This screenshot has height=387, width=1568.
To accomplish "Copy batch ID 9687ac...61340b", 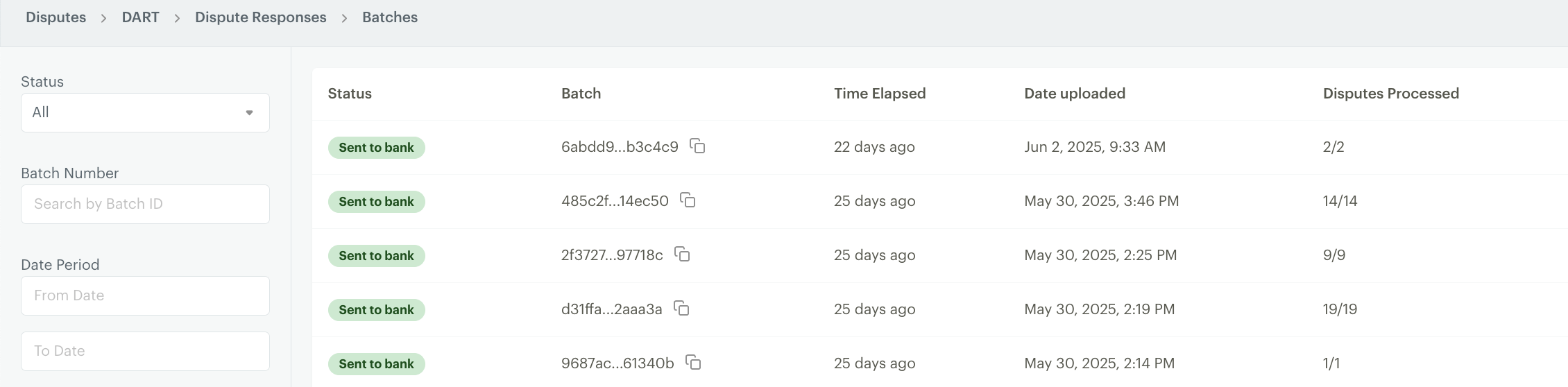I will pyautogui.click(x=693, y=363).
